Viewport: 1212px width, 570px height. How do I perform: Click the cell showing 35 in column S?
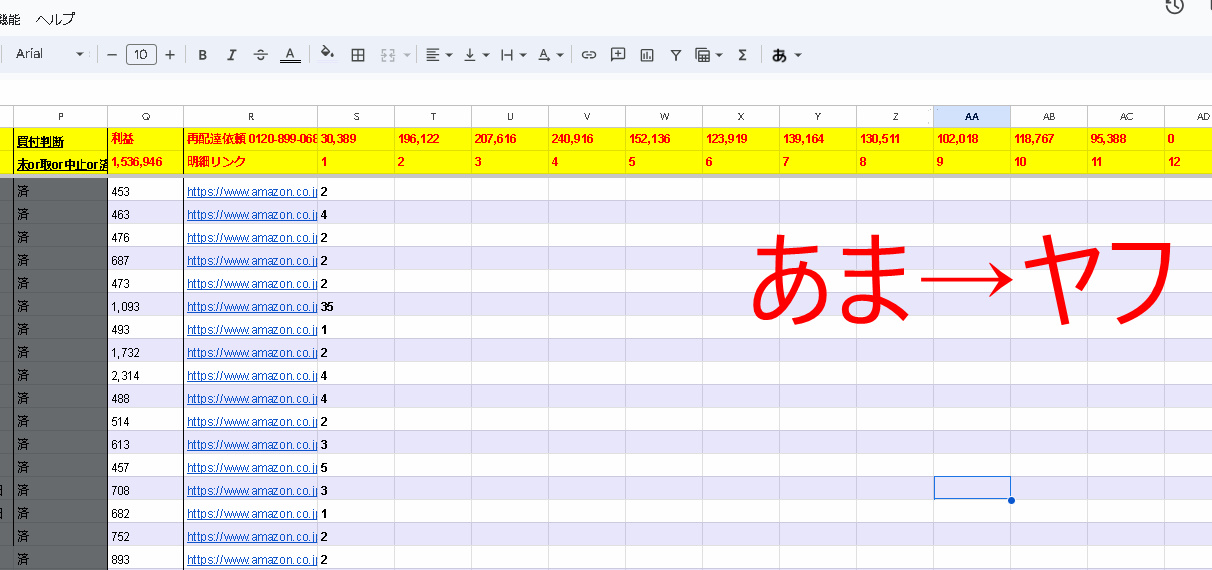pyautogui.click(x=356, y=306)
